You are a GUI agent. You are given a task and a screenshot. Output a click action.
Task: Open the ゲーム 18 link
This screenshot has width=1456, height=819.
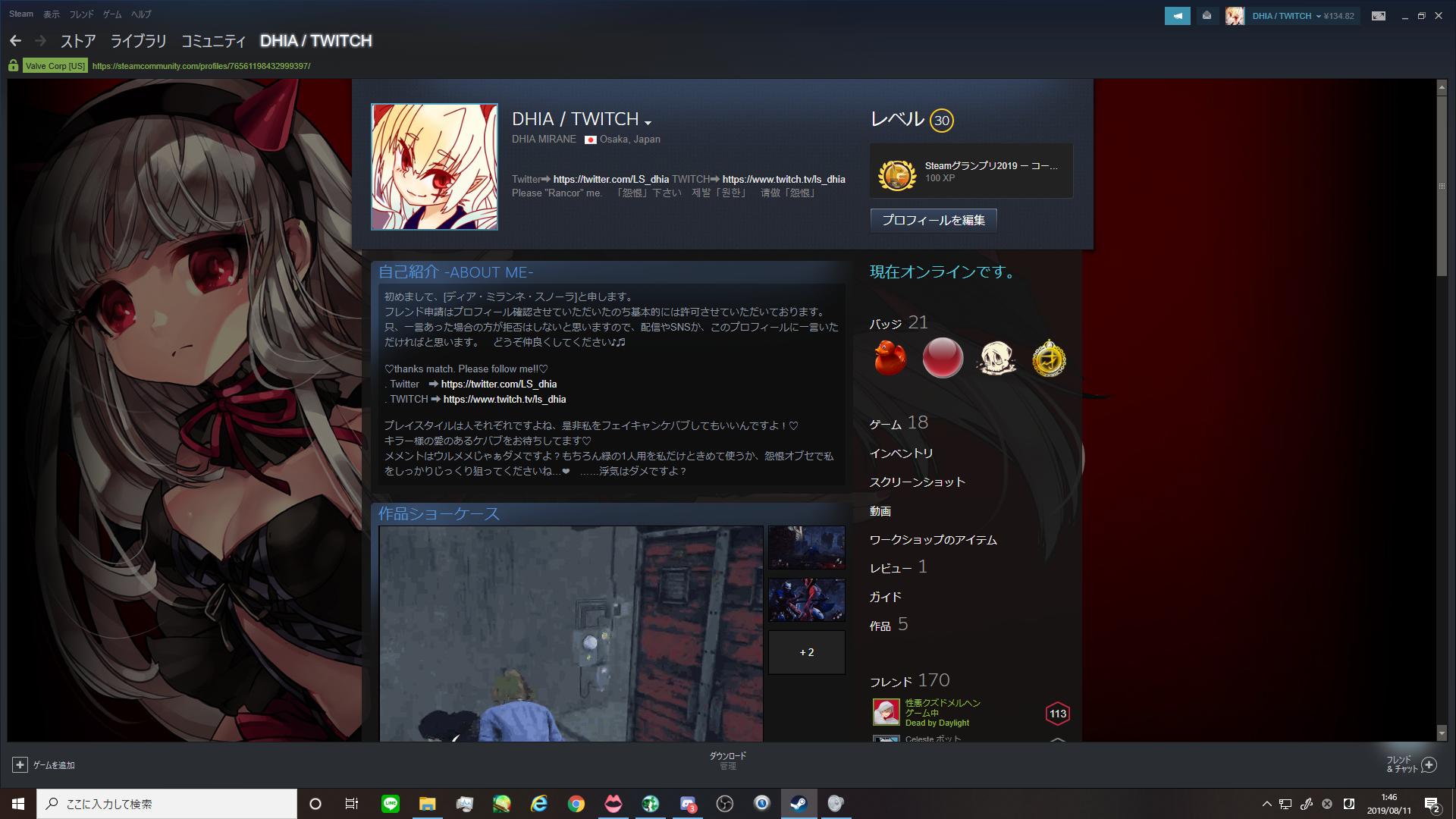pos(899,423)
